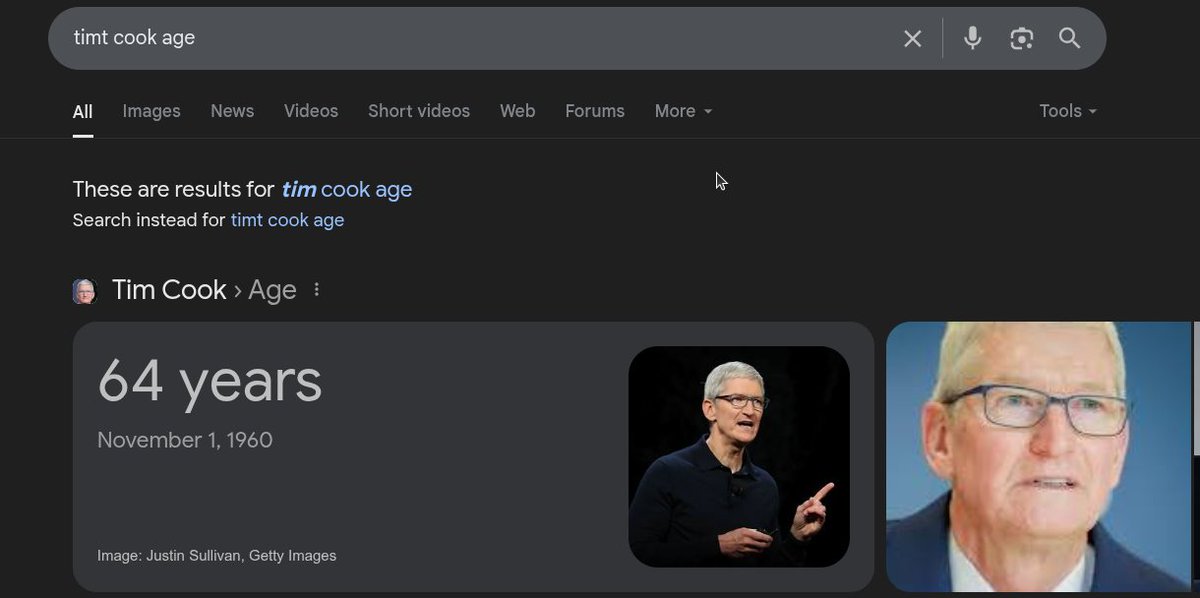Open the Short videos tab
1200x598 pixels.
pyautogui.click(x=419, y=111)
